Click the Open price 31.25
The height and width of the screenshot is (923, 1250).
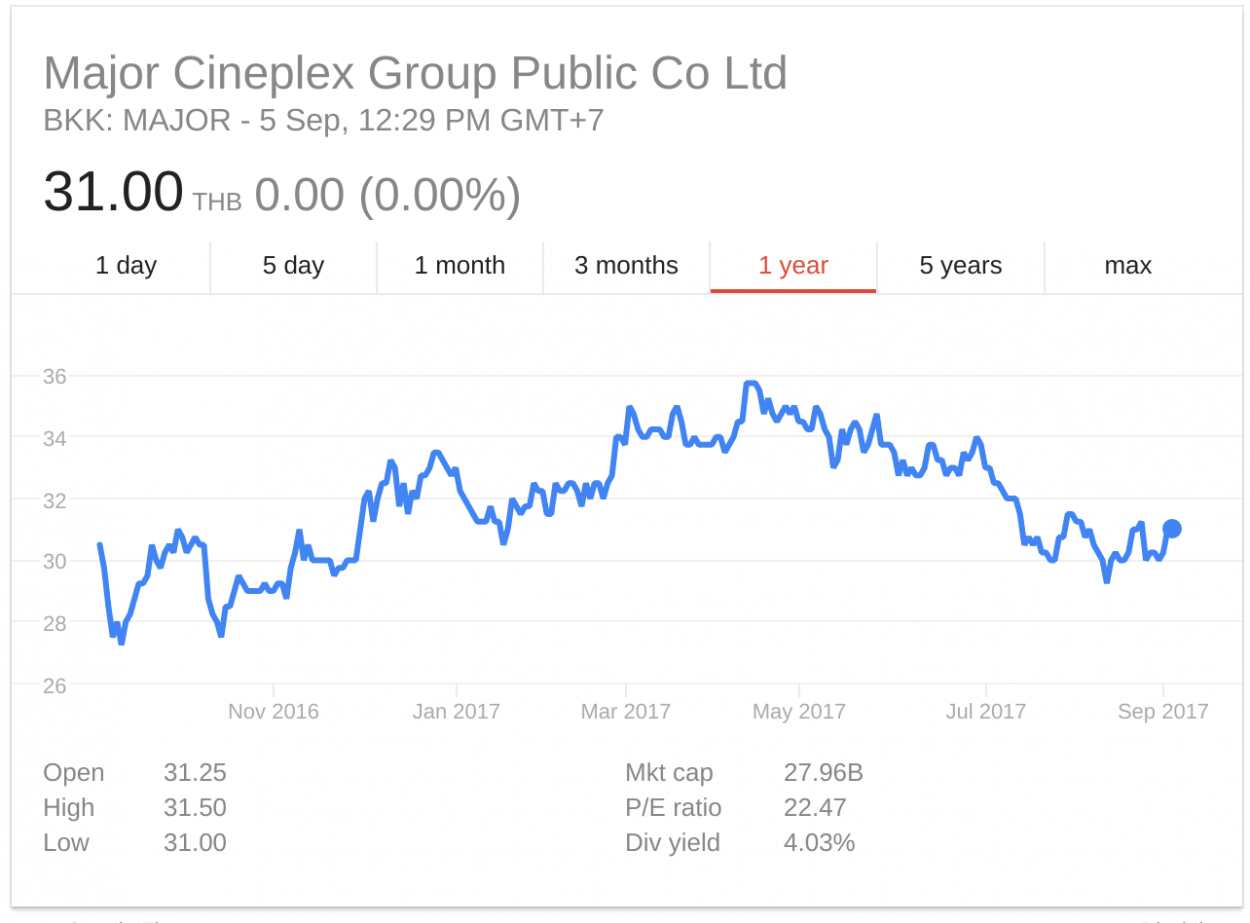(x=195, y=773)
